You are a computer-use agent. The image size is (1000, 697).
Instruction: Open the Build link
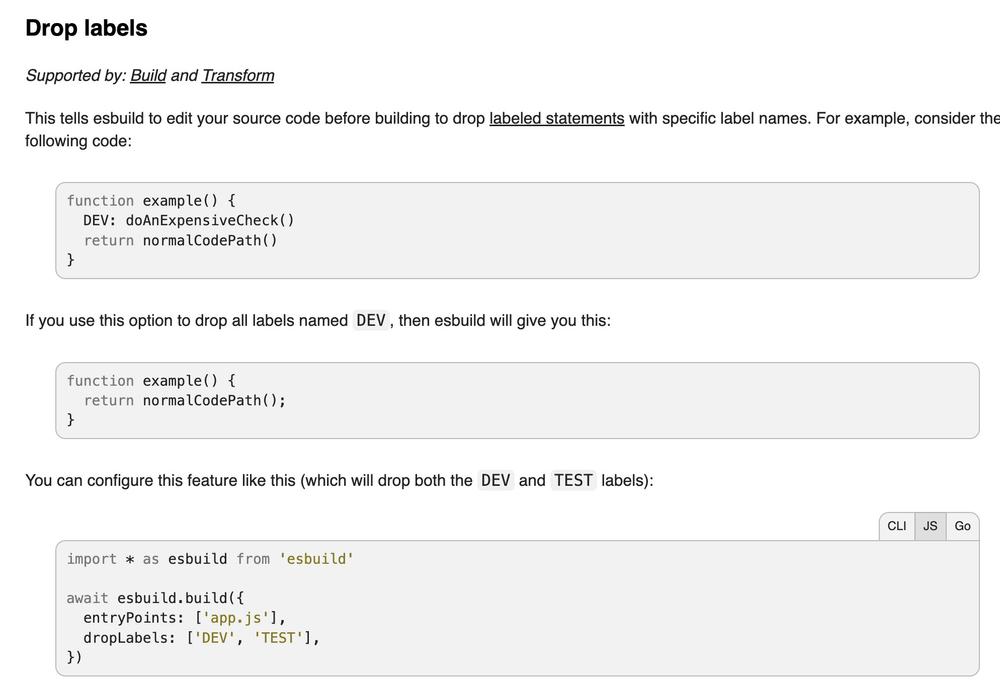coord(148,76)
